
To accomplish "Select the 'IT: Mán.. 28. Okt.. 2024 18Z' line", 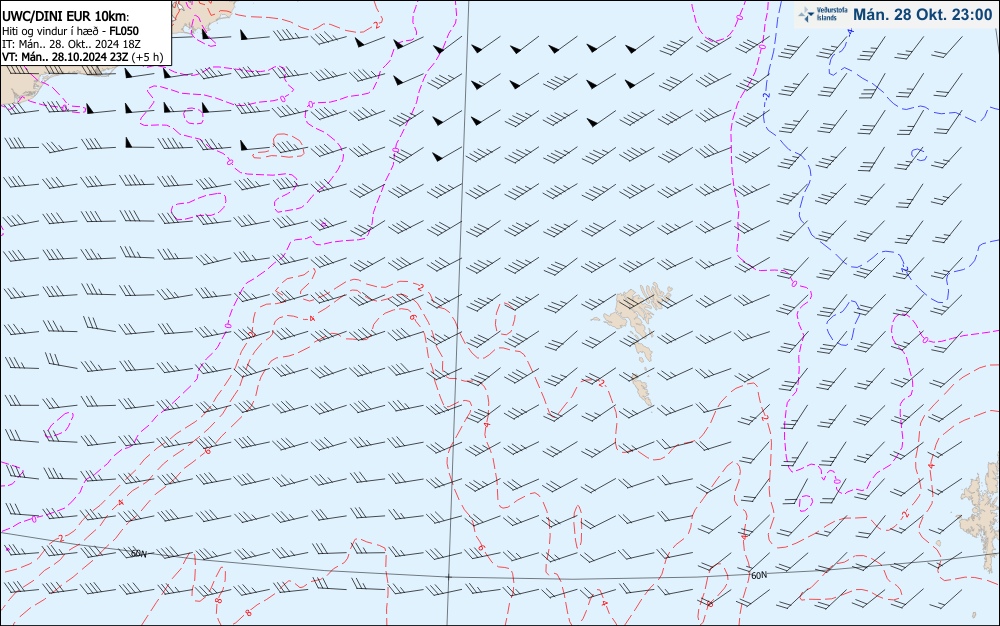I will click(71, 44).
